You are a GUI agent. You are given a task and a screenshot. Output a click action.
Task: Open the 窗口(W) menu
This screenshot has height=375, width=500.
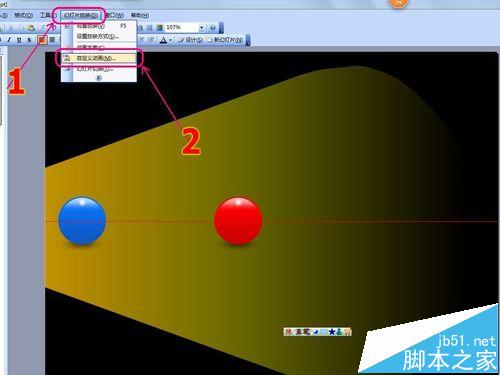[115, 15]
